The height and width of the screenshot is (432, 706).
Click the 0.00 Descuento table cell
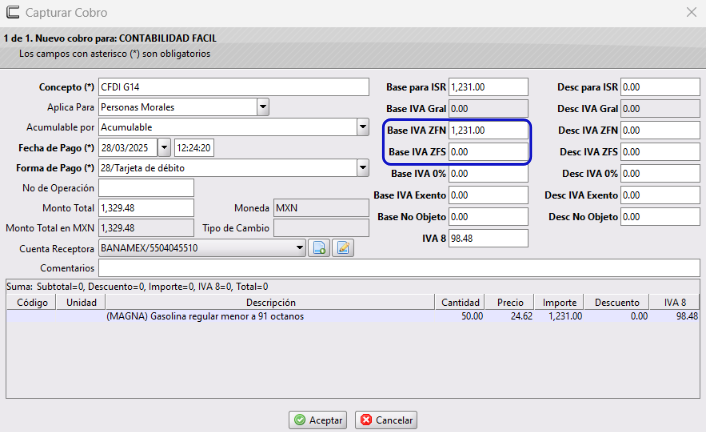[x=639, y=316]
